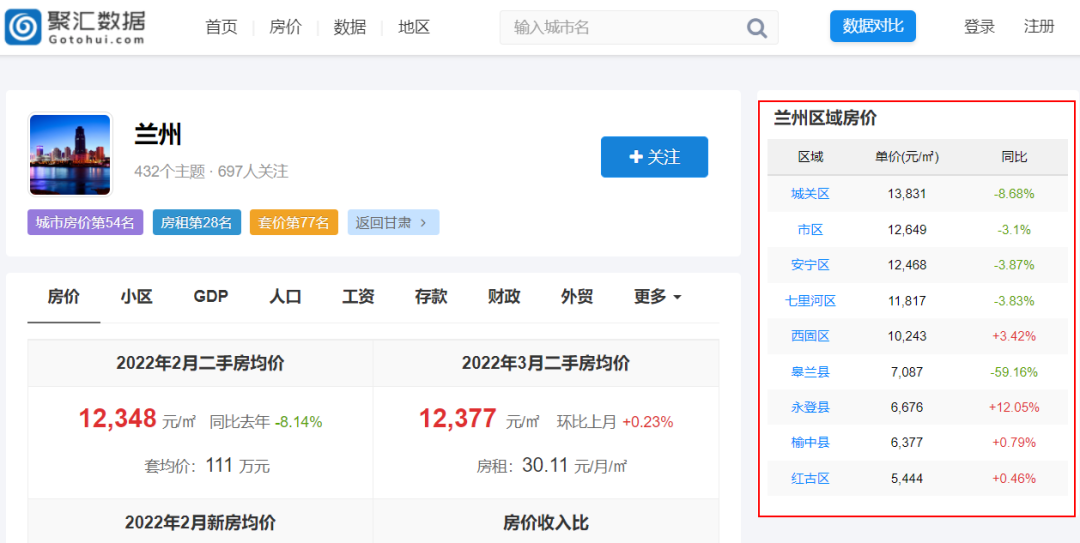Open the 房价 top navigation item
Viewport: 1080px width, 543px height.
285,28
